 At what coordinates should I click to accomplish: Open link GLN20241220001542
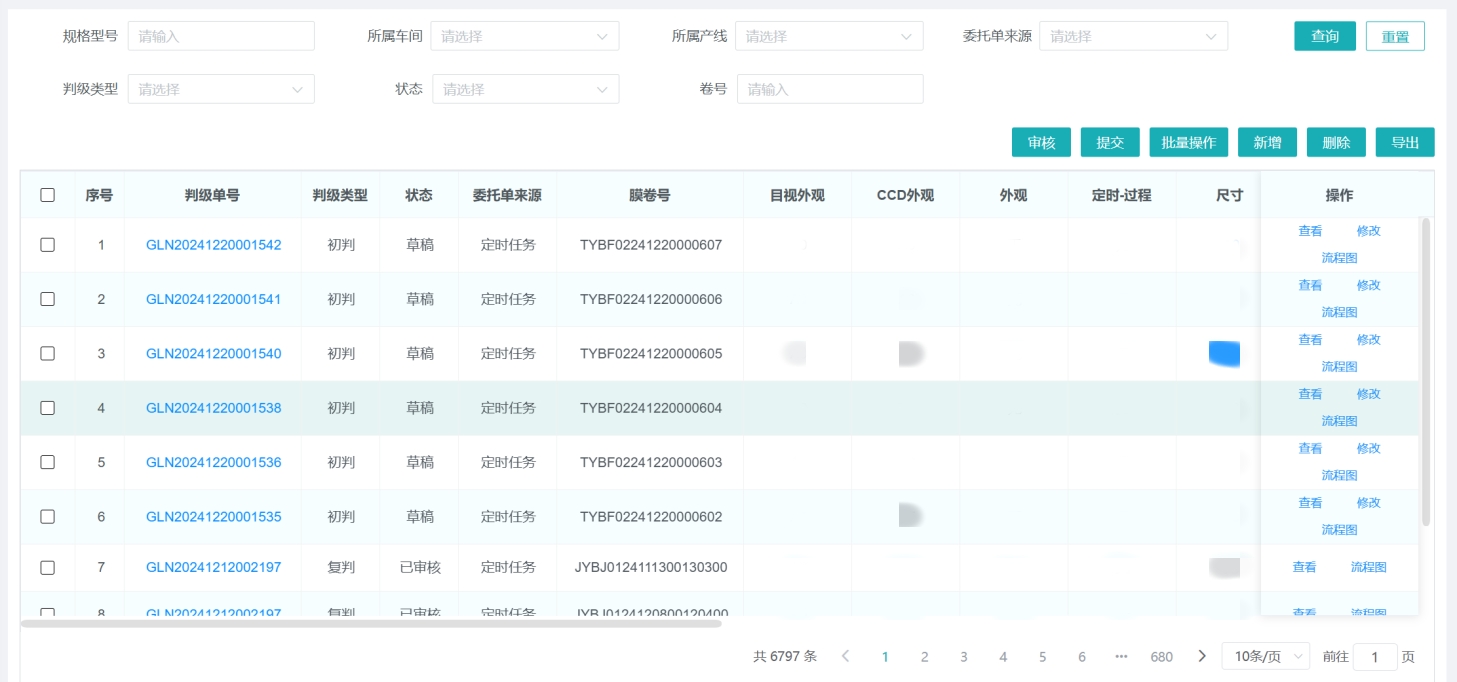click(x=213, y=245)
